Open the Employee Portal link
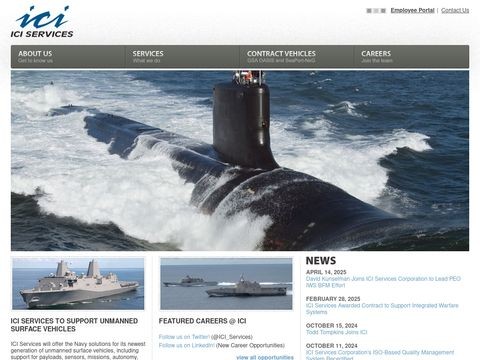480x360 pixels. (x=412, y=10)
